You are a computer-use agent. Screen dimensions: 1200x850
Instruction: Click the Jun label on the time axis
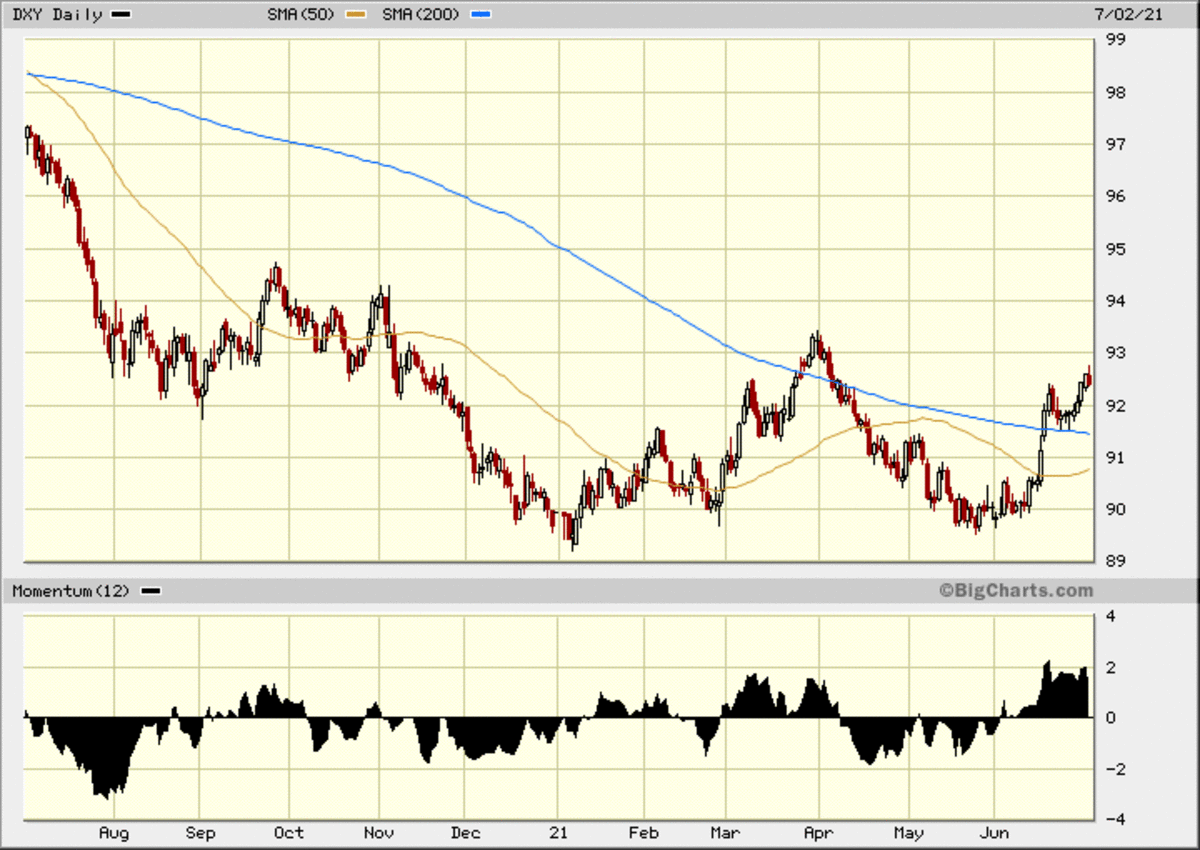click(995, 833)
